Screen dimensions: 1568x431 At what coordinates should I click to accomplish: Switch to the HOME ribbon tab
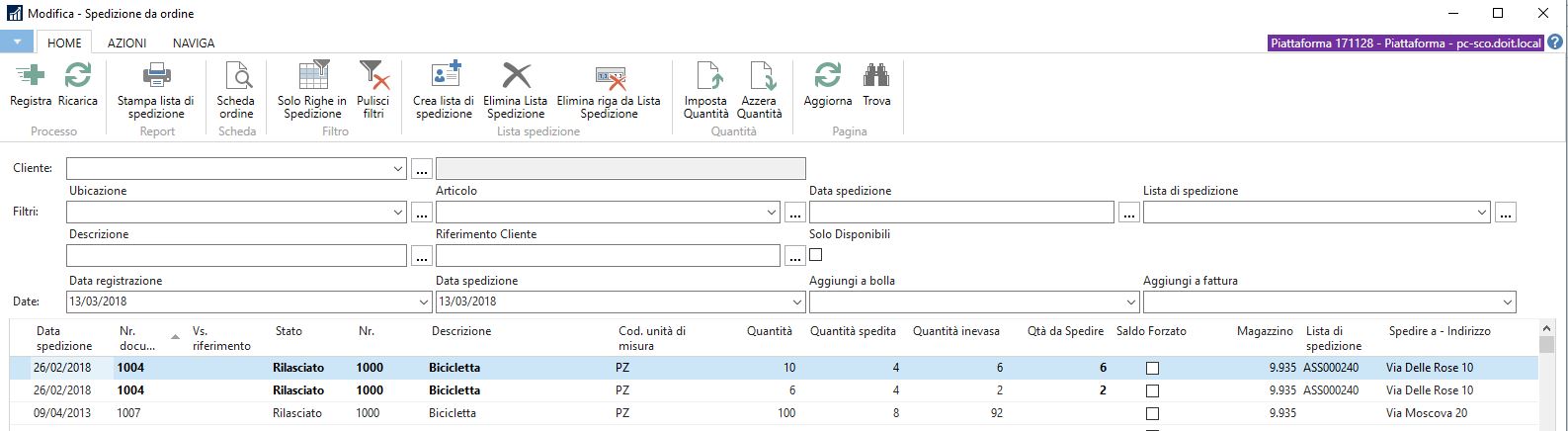click(x=65, y=43)
